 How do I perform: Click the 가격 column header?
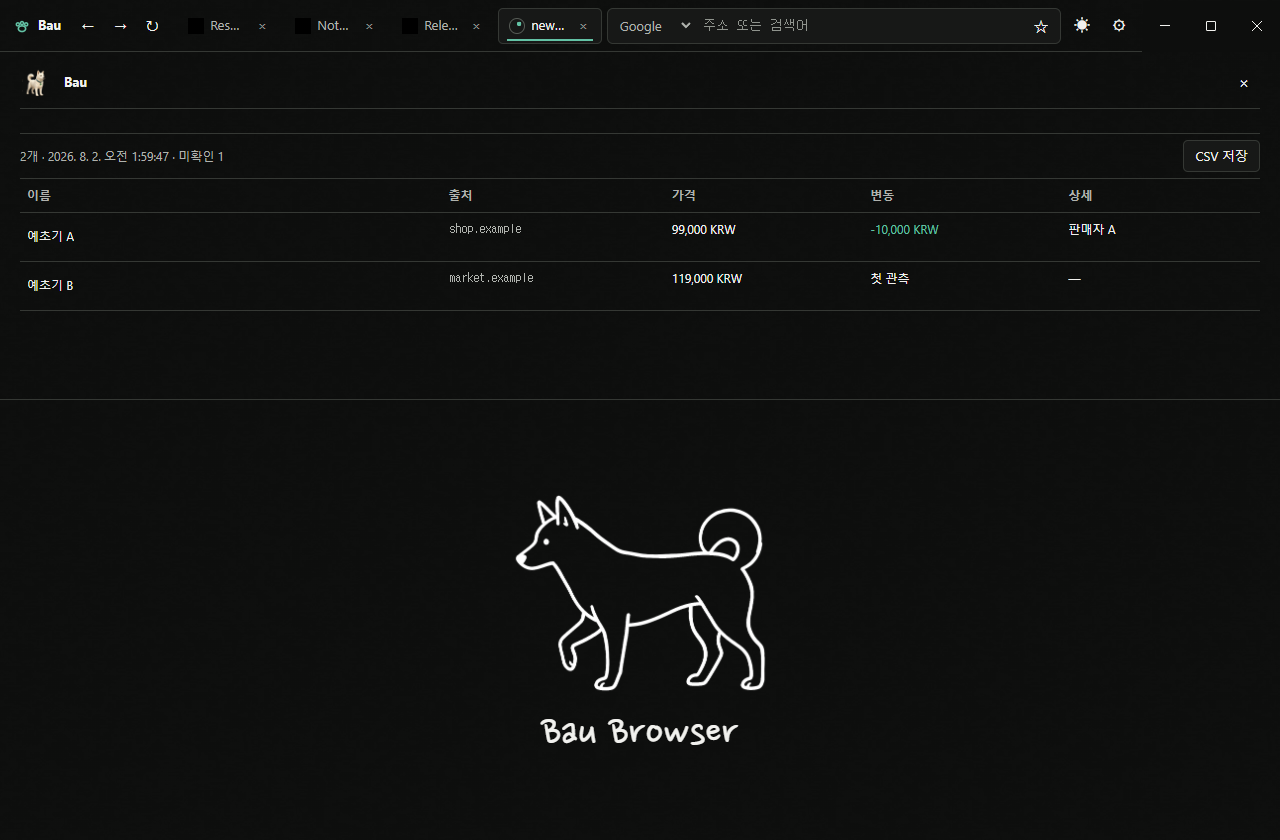click(683, 196)
